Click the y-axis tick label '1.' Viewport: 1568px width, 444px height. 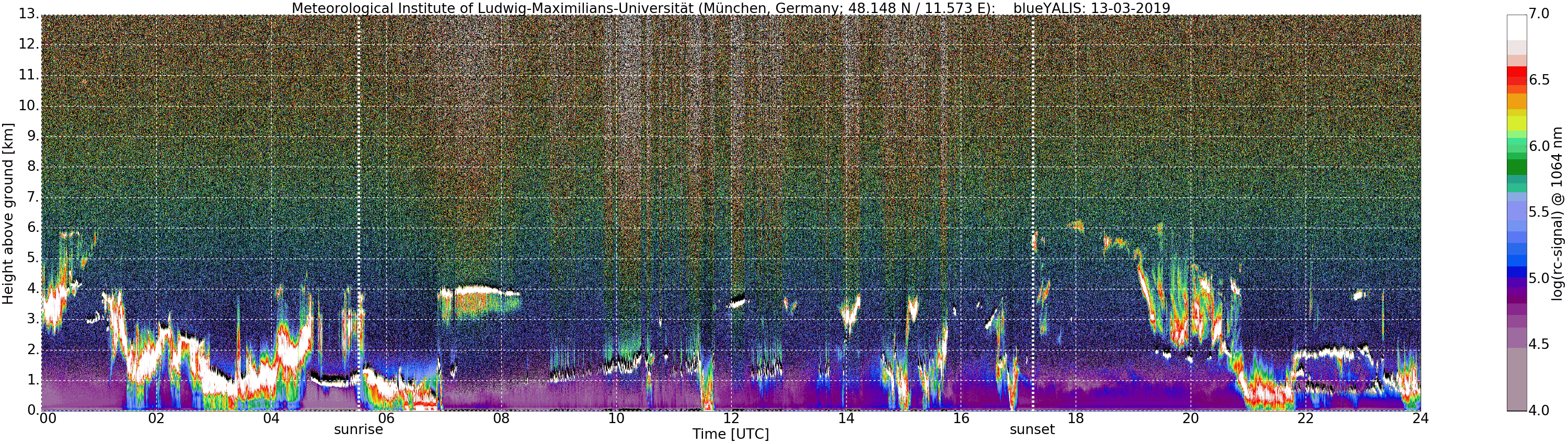click(x=33, y=380)
